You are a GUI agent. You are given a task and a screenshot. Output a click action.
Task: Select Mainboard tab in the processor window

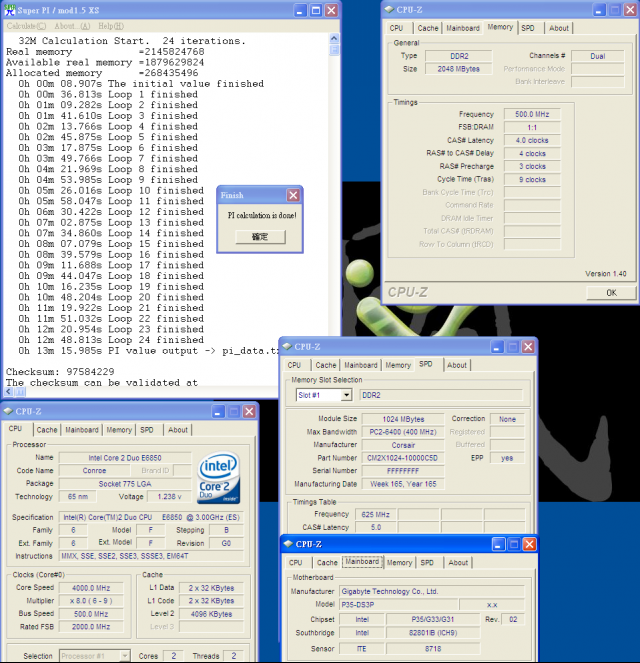click(82, 430)
